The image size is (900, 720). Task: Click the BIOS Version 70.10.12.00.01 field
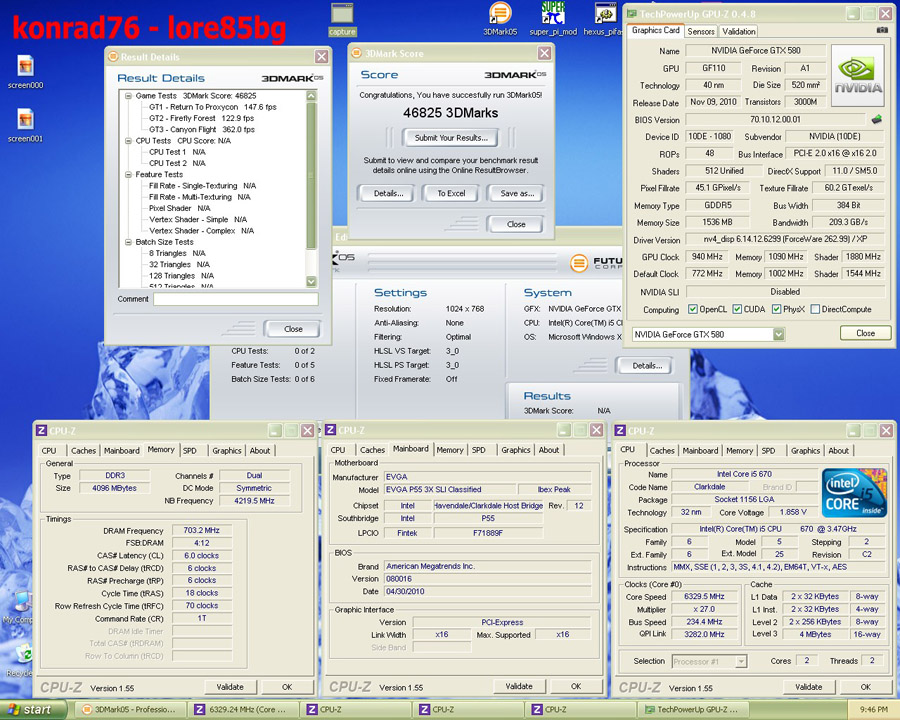pyautogui.click(x=775, y=119)
